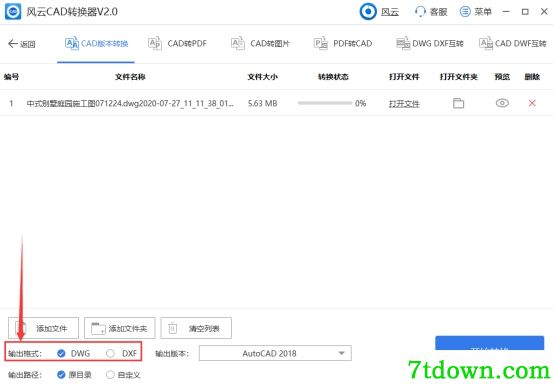Open 客服 customer service
The image size is (554, 389).
click(x=431, y=12)
